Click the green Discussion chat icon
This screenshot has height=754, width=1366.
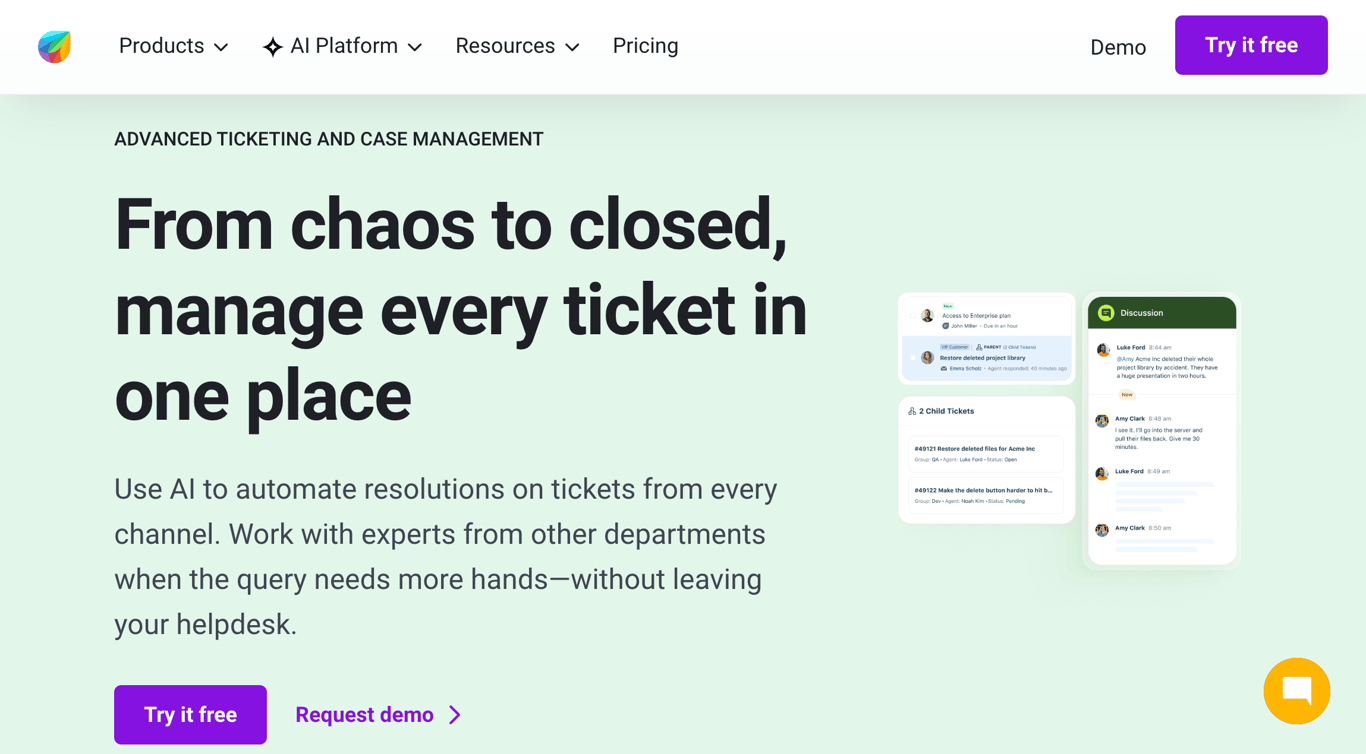pos(1106,313)
